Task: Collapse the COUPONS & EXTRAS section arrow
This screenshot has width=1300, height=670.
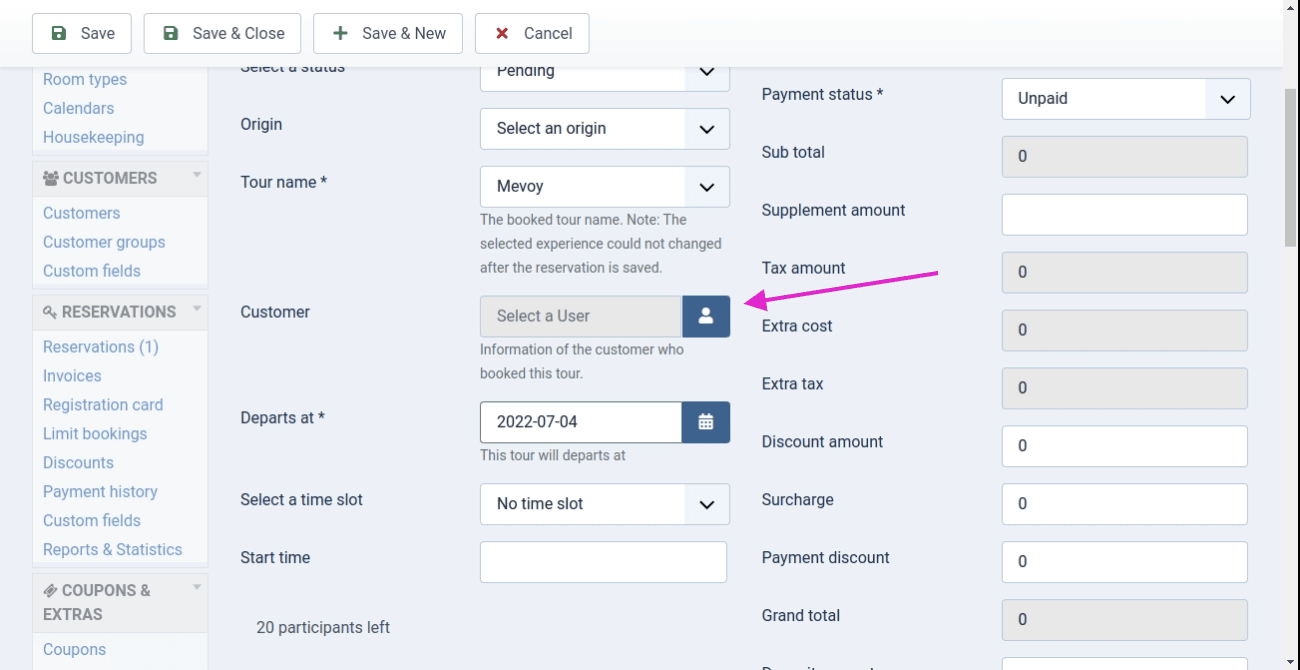Action: pos(197,588)
